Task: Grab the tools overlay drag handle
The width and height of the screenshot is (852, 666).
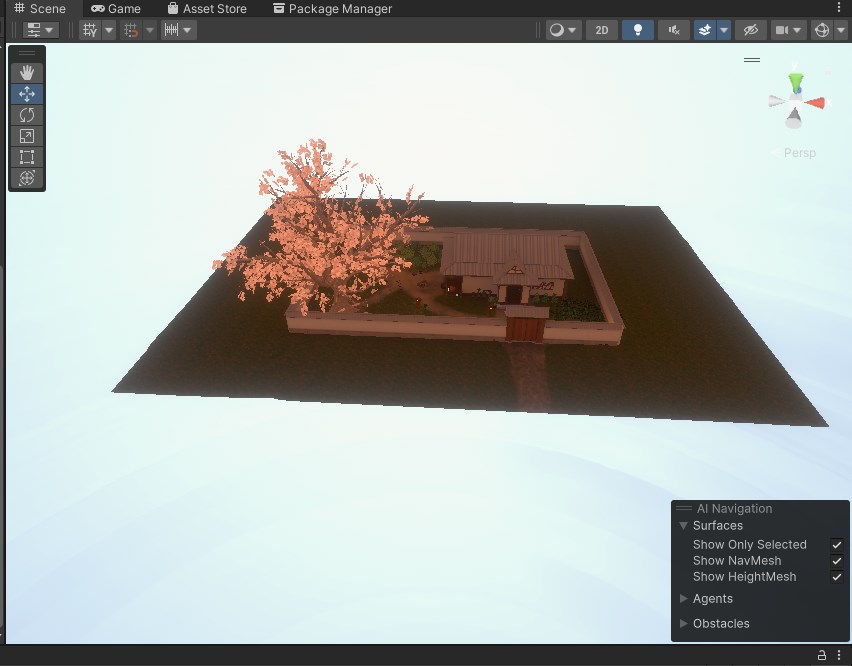Action: [x=27, y=53]
